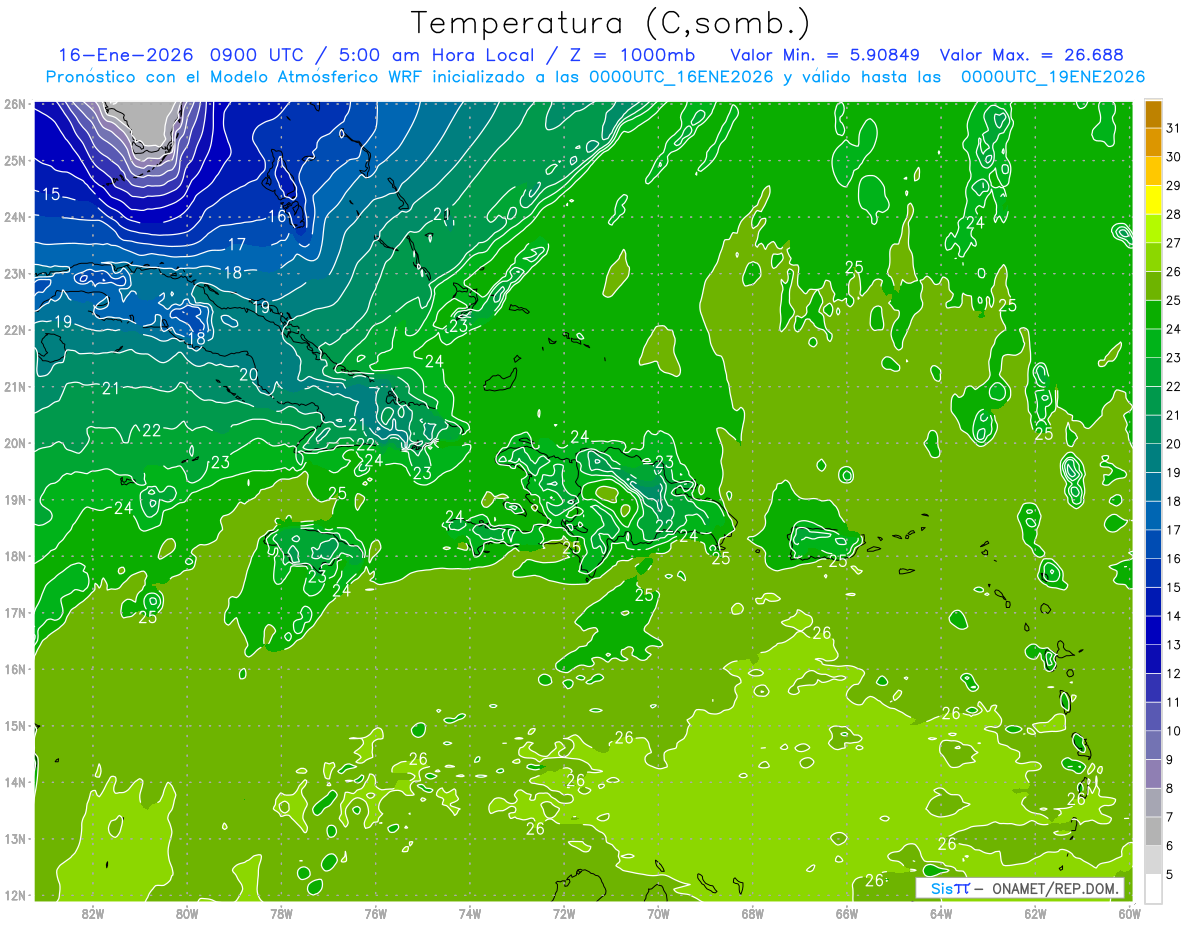Click the latitude axis label '20N'
The height and width of the screenshot is (927, 1200).
pyautogui.click(x=14, y=442)
